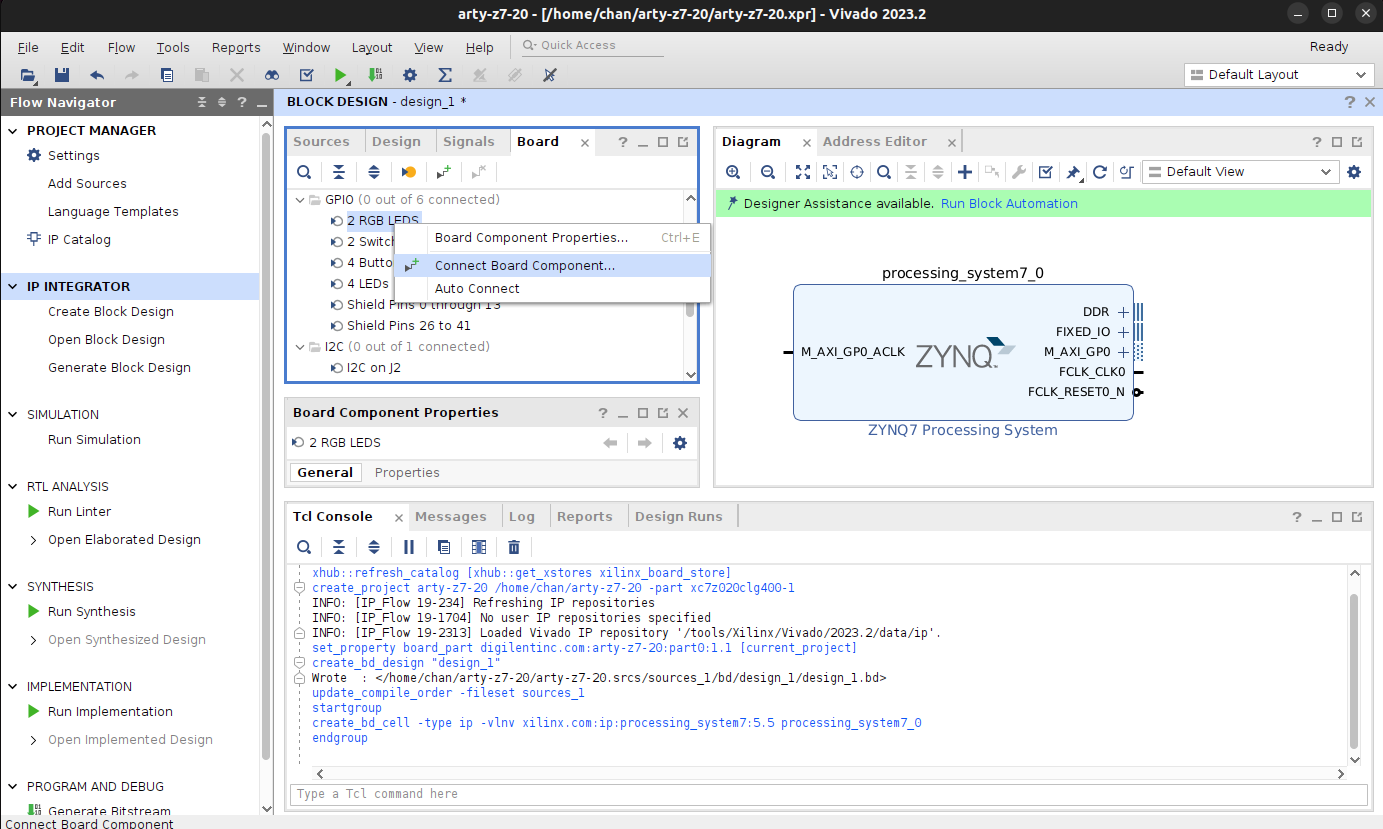Click the green Run play icon in toolbar
Screen dimensions: 1383x829
click(341, 75)
